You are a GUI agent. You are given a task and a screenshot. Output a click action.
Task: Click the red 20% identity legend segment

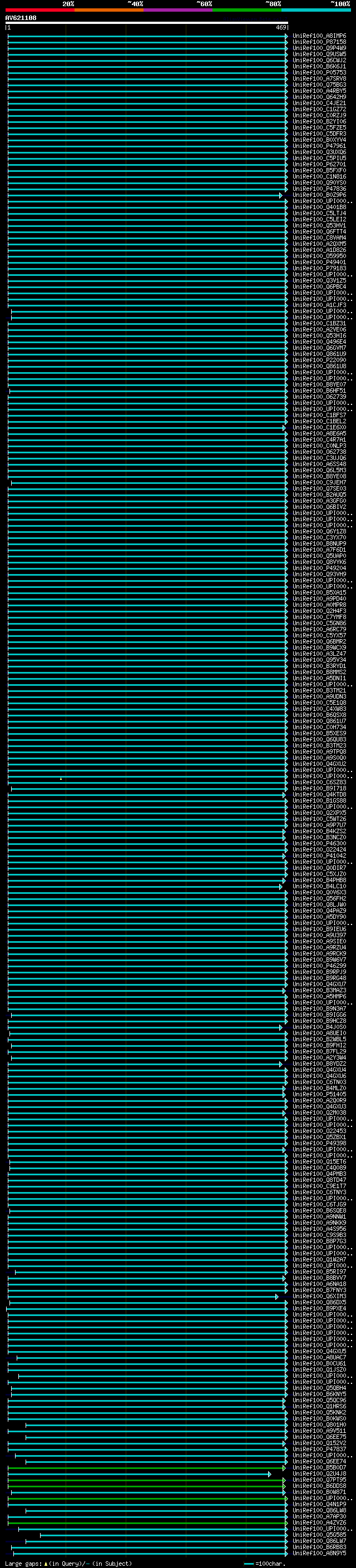(39, 10)
